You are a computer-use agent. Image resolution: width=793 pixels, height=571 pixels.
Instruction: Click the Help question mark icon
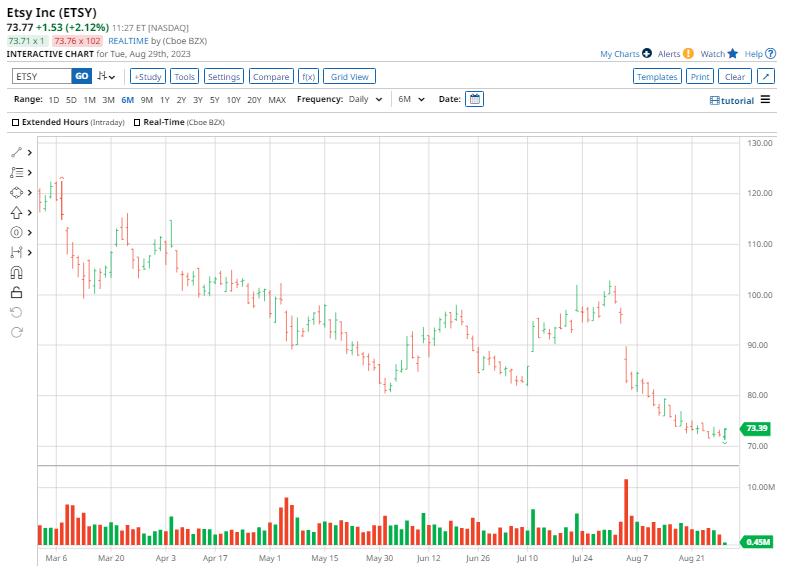click(x=770, y=53)
